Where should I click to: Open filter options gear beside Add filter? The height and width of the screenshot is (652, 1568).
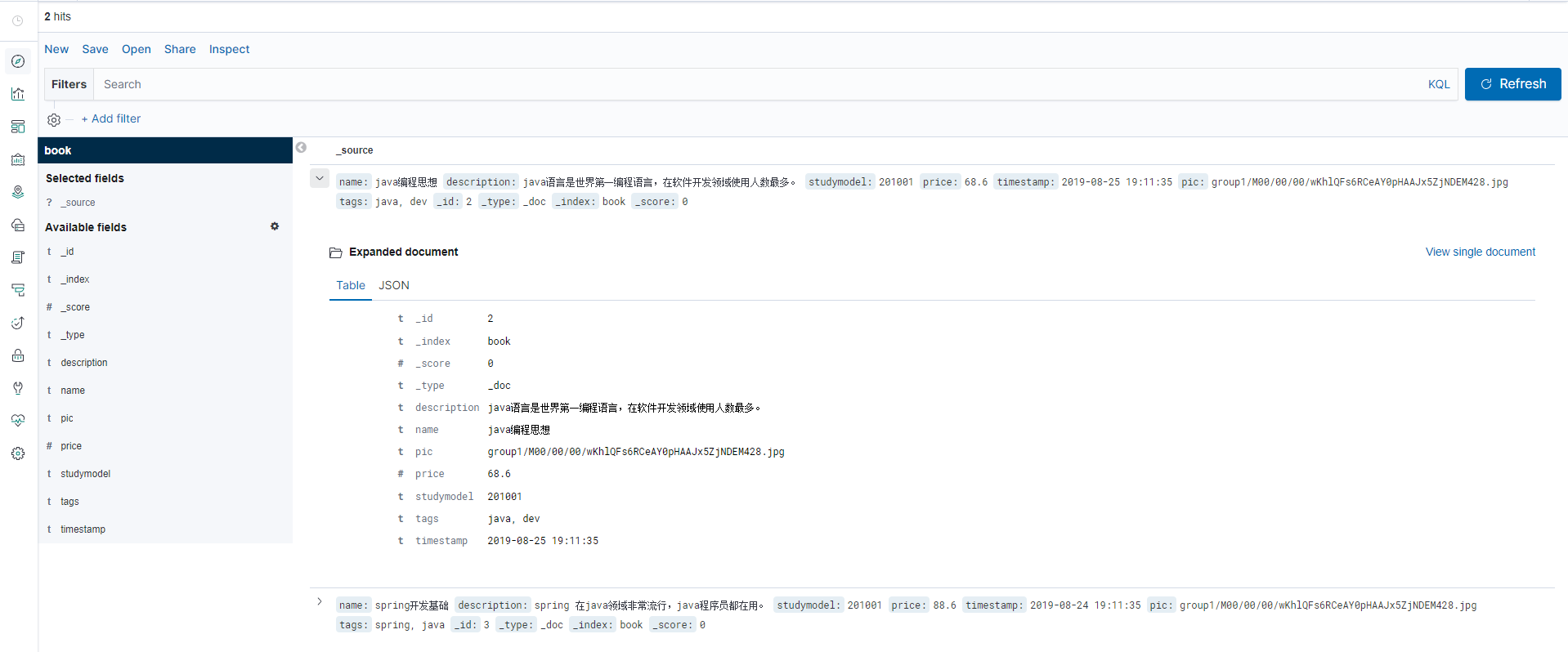(x=54, y=119)
